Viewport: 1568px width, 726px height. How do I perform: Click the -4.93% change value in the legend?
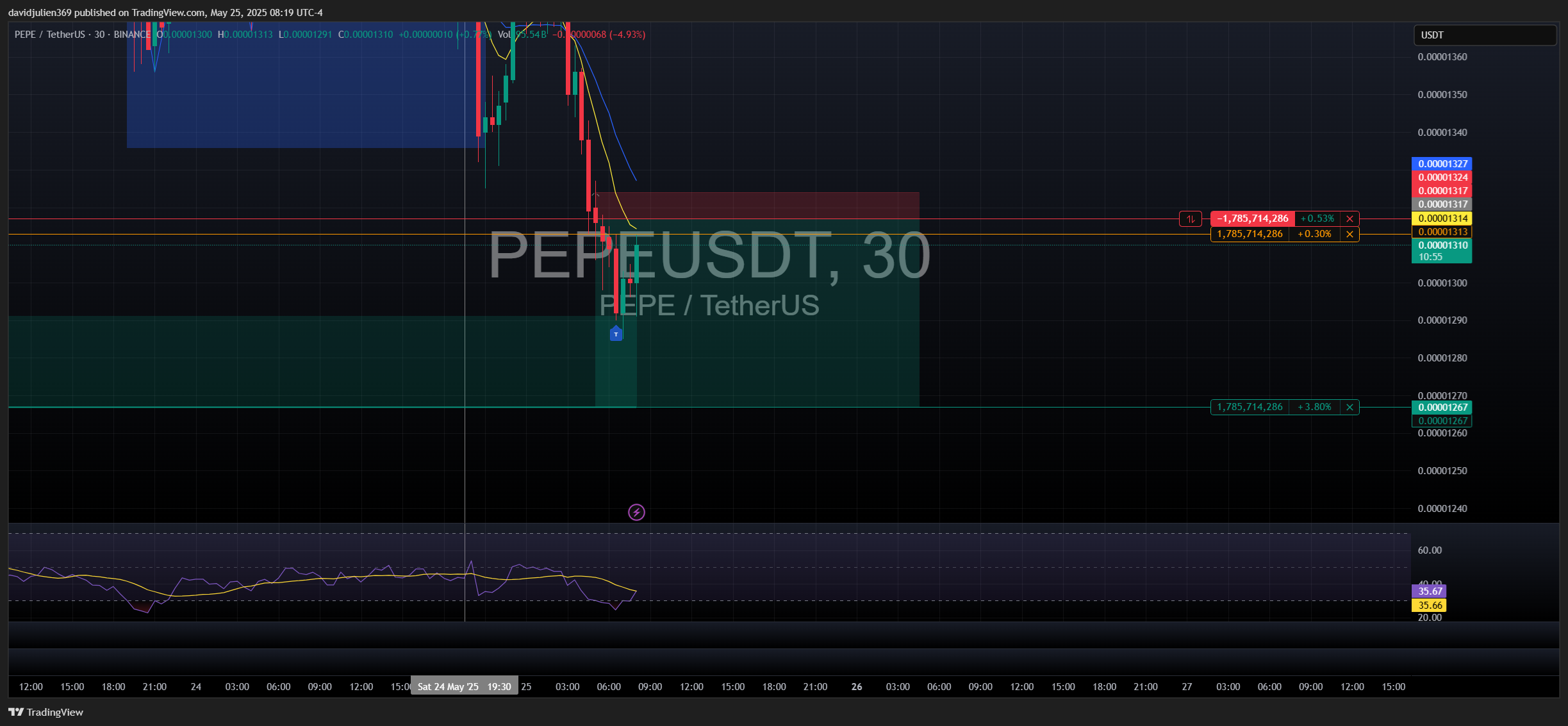[x=627, y=35]
